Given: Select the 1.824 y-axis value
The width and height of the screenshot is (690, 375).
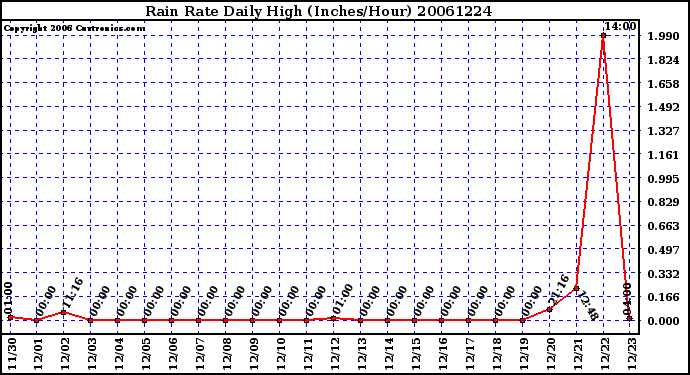Looking at the screenshot, I should [663, 60].
